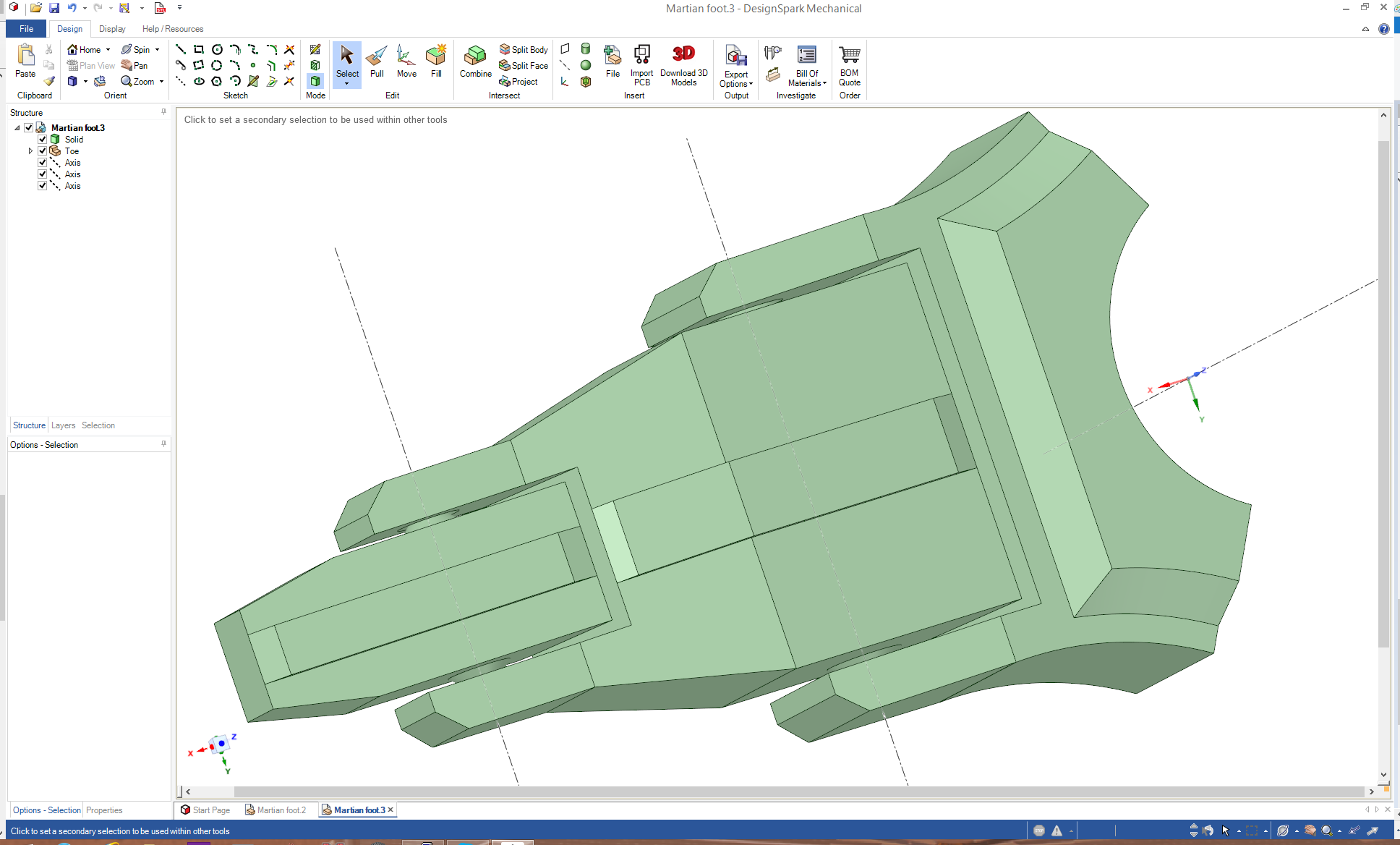Click the BOM Quote cart icon

coord(850,55)
